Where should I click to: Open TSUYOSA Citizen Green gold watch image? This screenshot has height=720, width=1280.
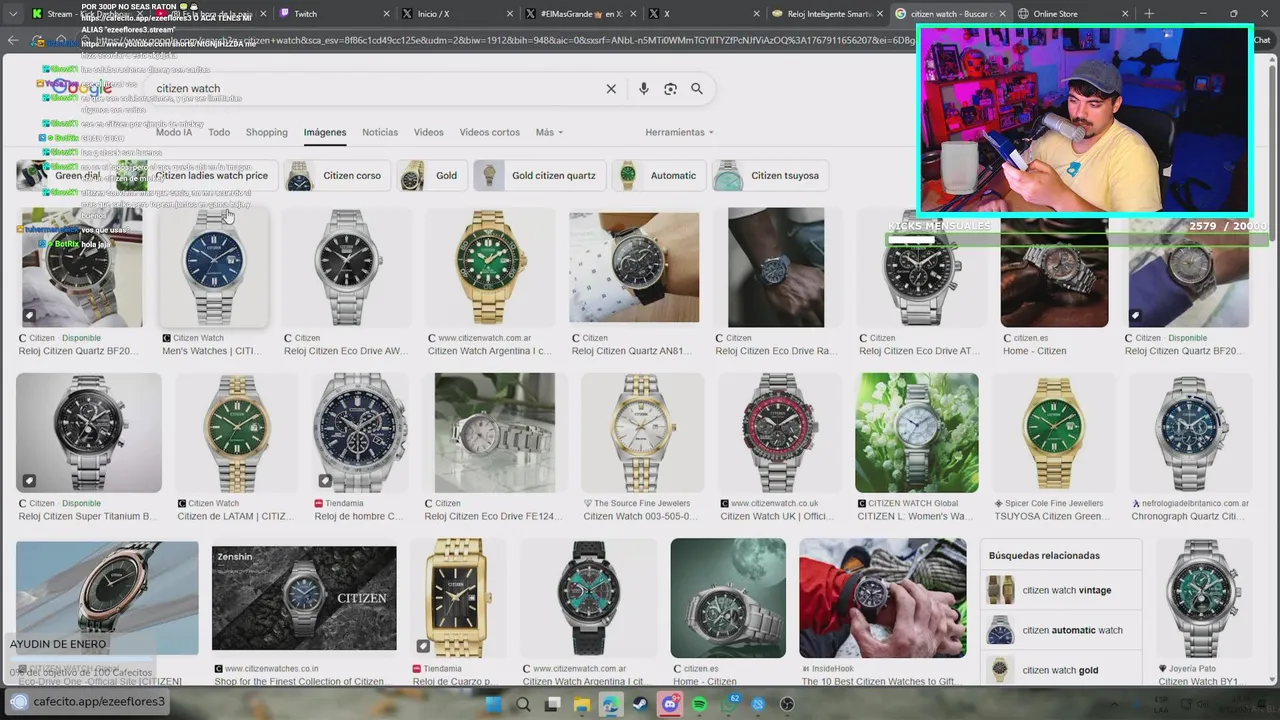click(x=1054, y=433)
